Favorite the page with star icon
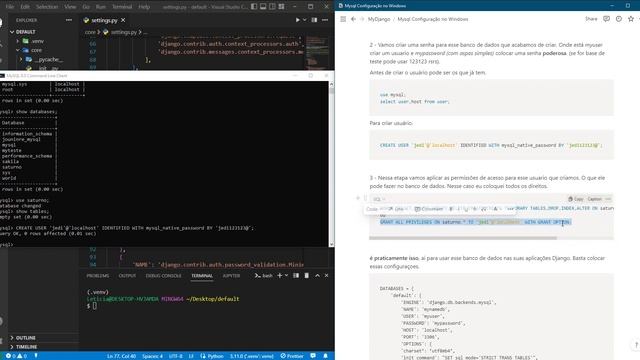Image resolution: width=640 pixels, height=360 pixels. pos(631,19)
